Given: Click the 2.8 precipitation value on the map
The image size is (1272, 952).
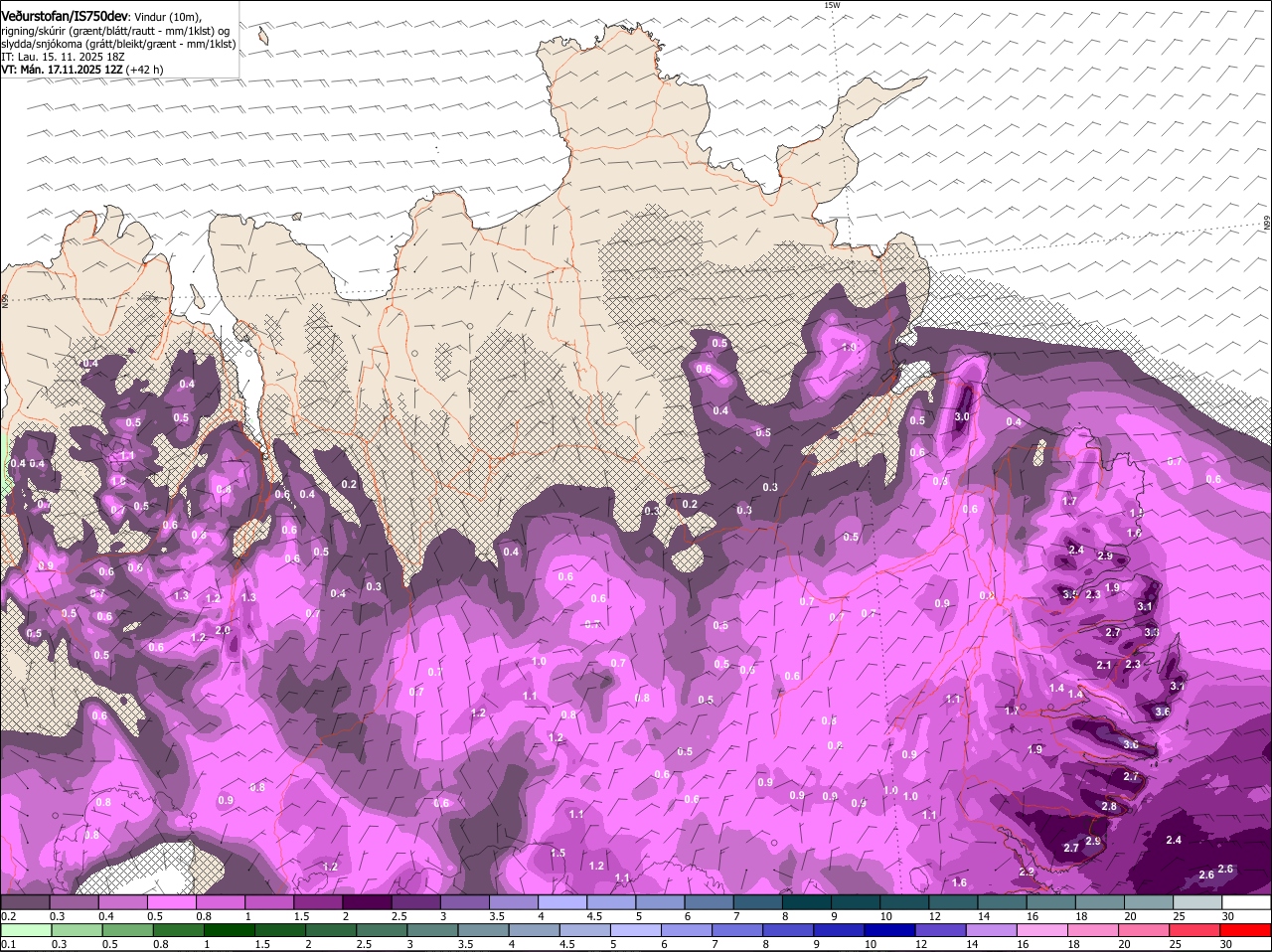Looking at the screenshot, I should 1109,806.
